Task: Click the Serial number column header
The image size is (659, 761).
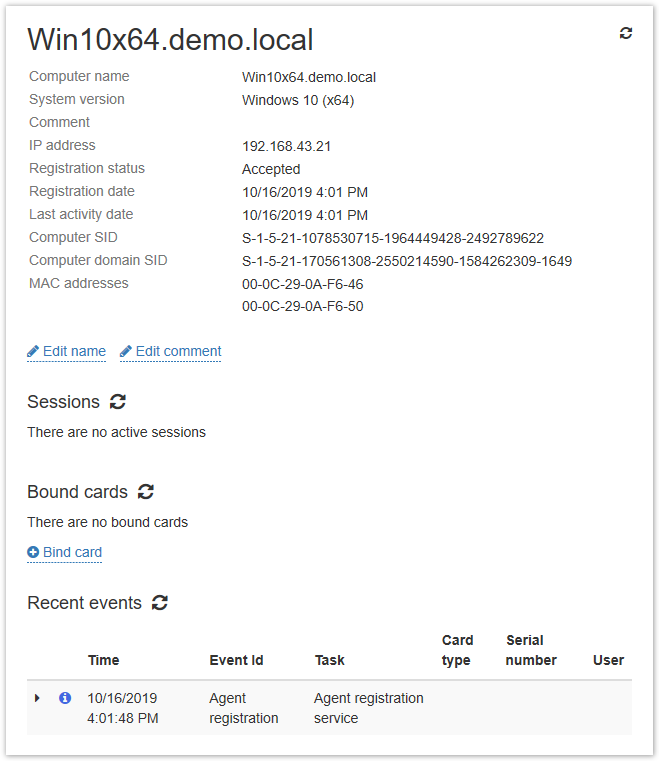Action: click(531, 650)
